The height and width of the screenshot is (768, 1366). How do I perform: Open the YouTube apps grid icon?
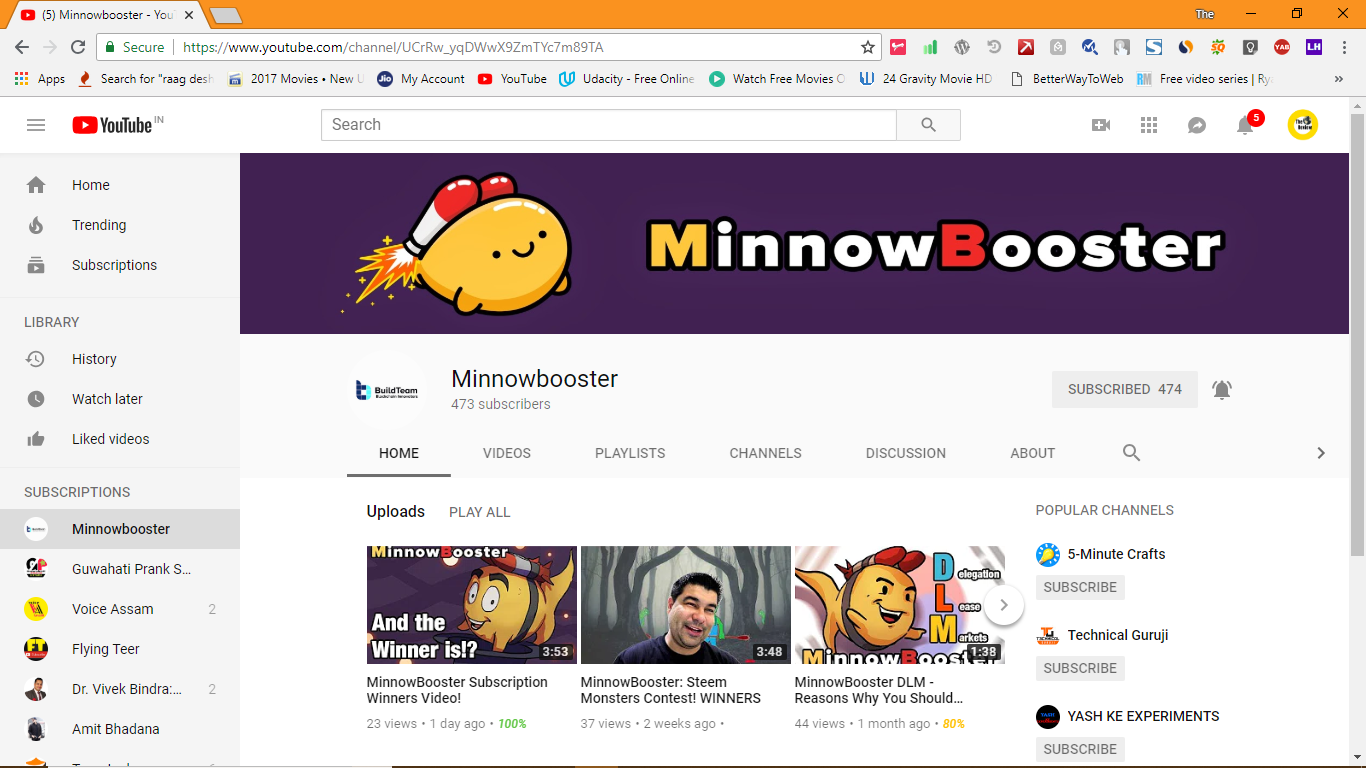tap(1149, 125)
